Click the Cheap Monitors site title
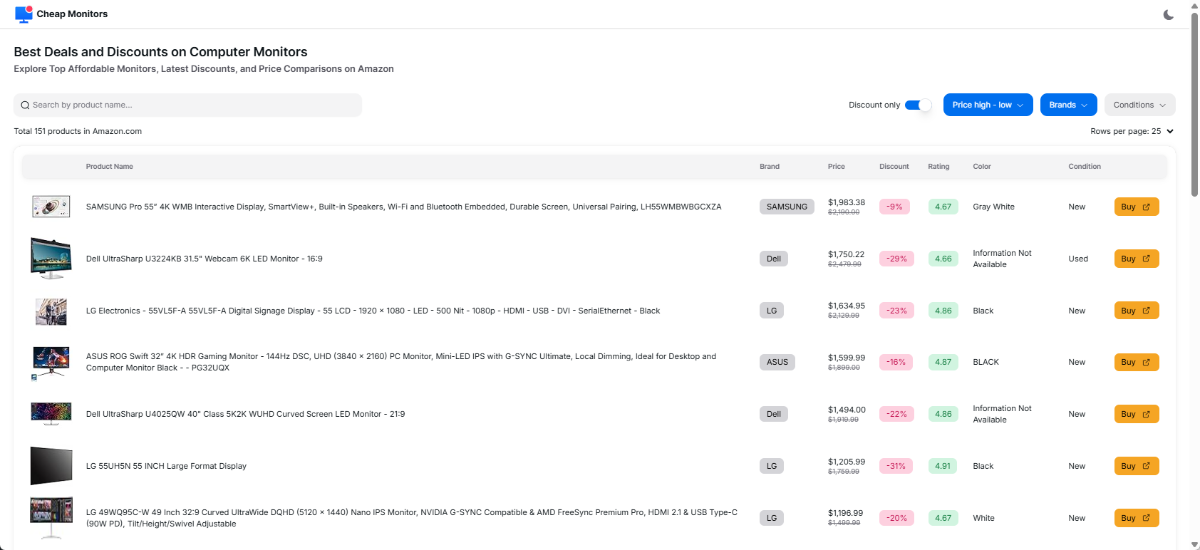This screenshot has height=550, width=1200. (72, 14)
